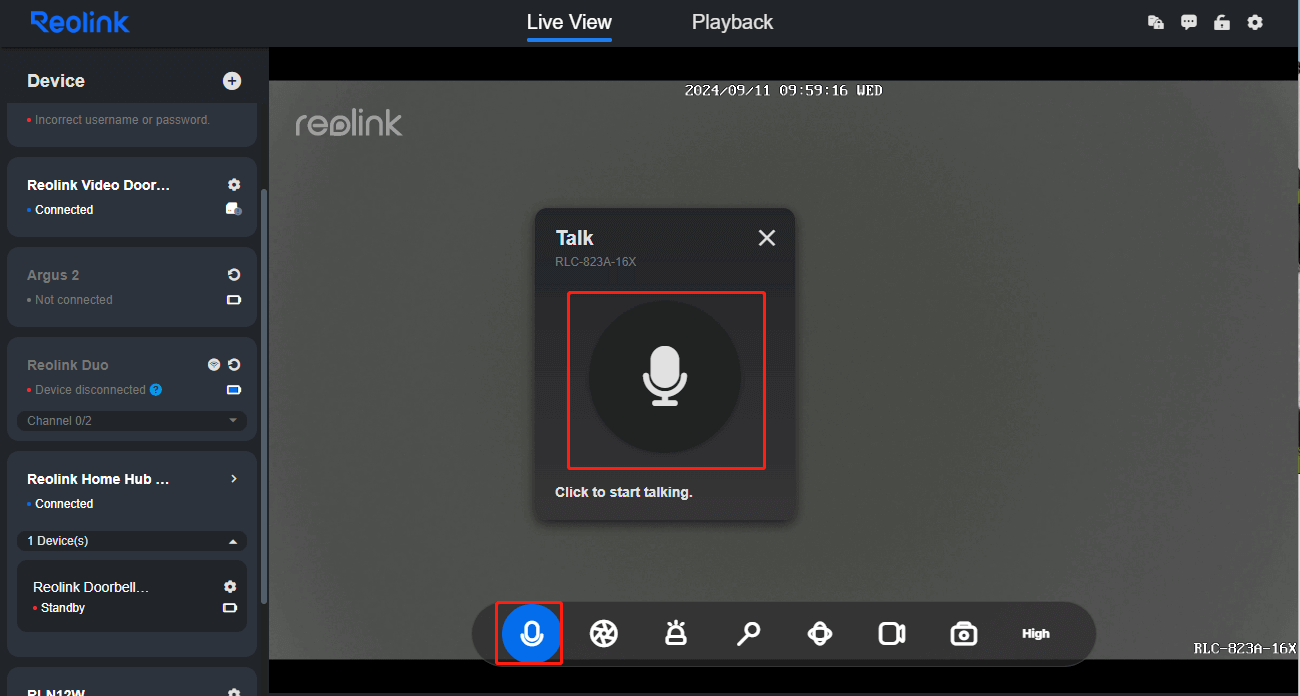Select the Reolink Home Hub device

pos(98,479)
